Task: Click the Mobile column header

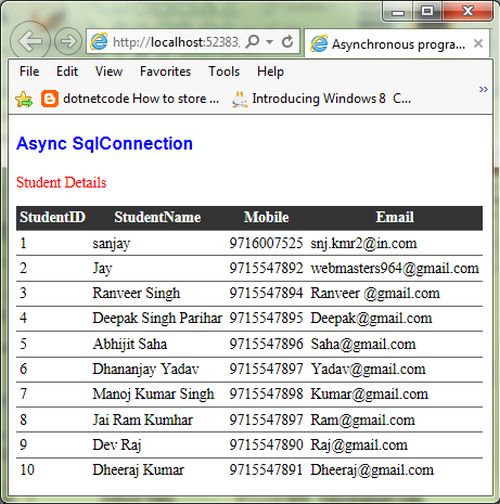Action: point(266,217)
